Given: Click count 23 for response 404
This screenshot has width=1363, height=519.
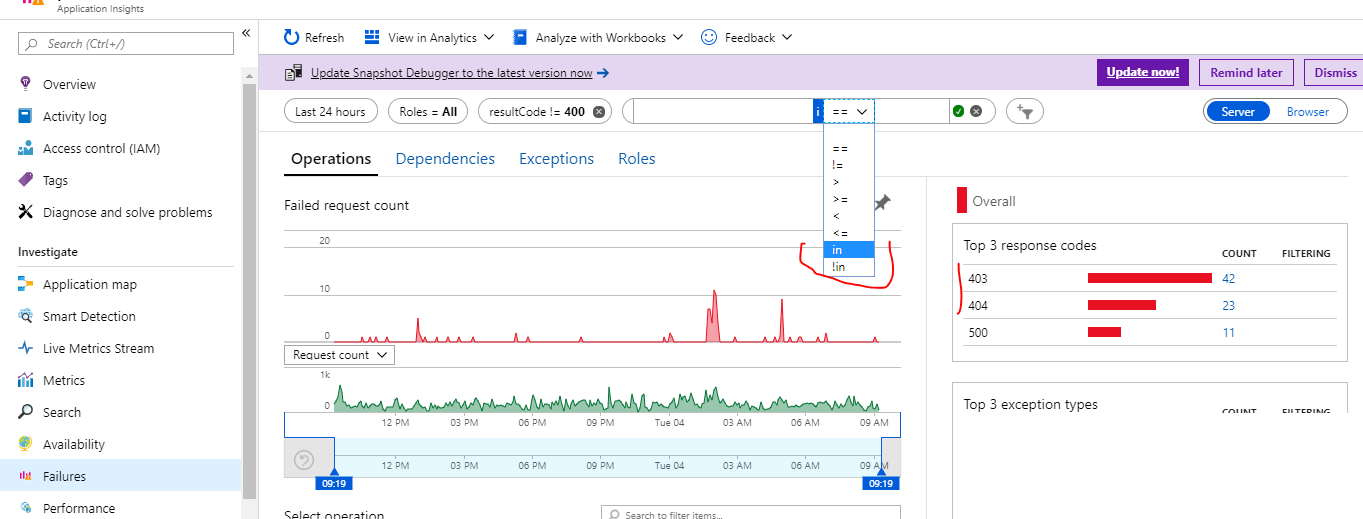Looking at the screenshot, I should 1229,306.
